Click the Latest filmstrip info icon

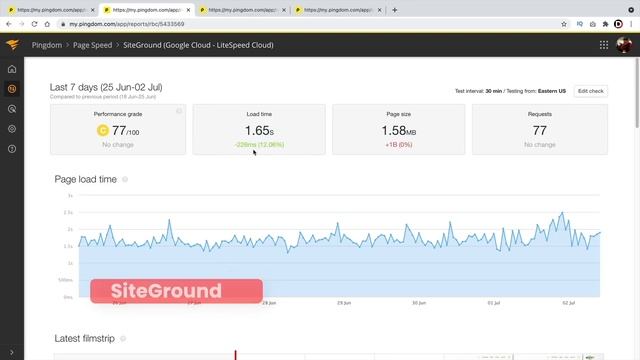coord(123,338)
